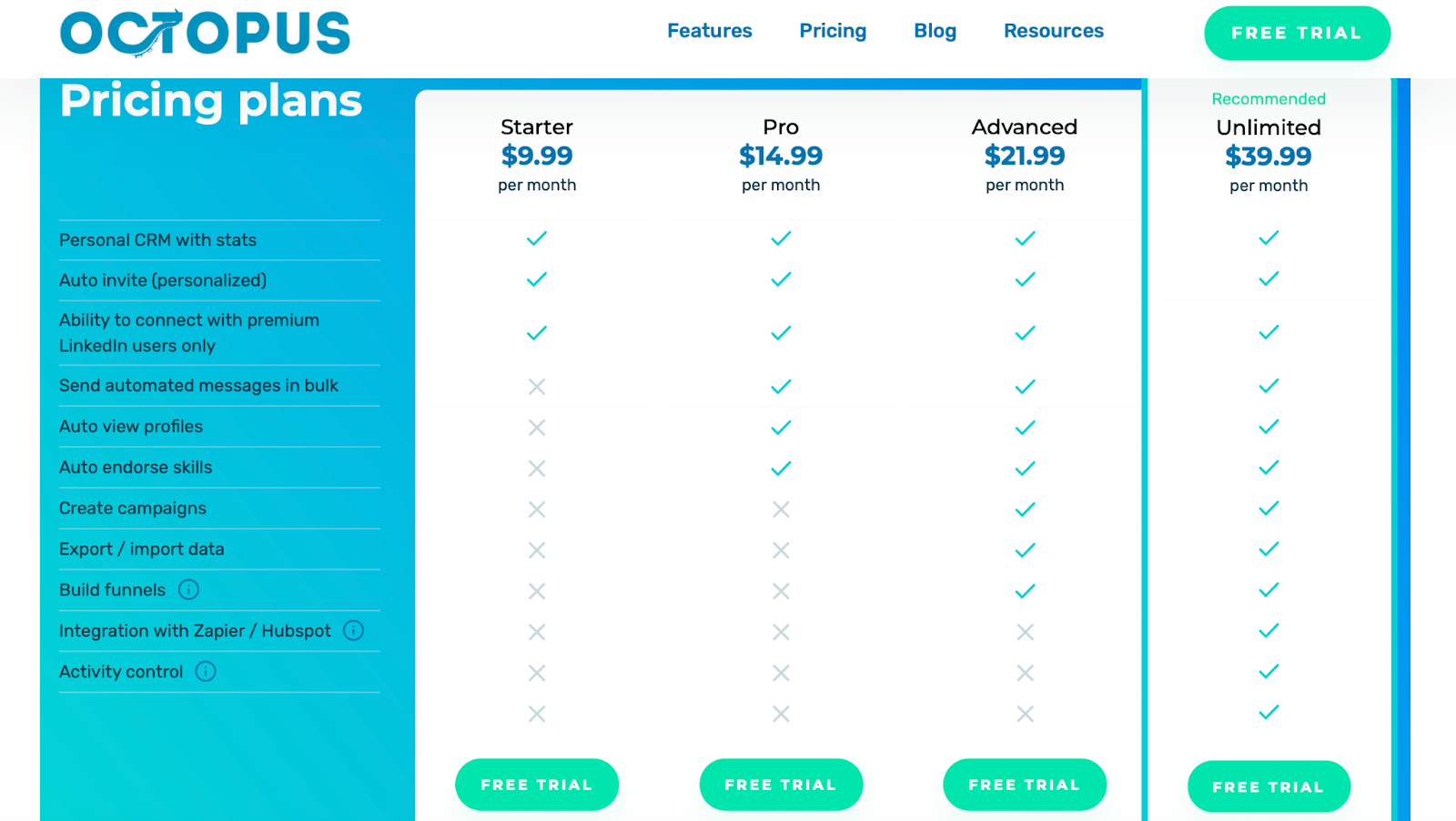Click the Unlimited plan FREE TRIAL button
The width and height of the screenshot is (1456, 821).
[x=1269, y=786]
